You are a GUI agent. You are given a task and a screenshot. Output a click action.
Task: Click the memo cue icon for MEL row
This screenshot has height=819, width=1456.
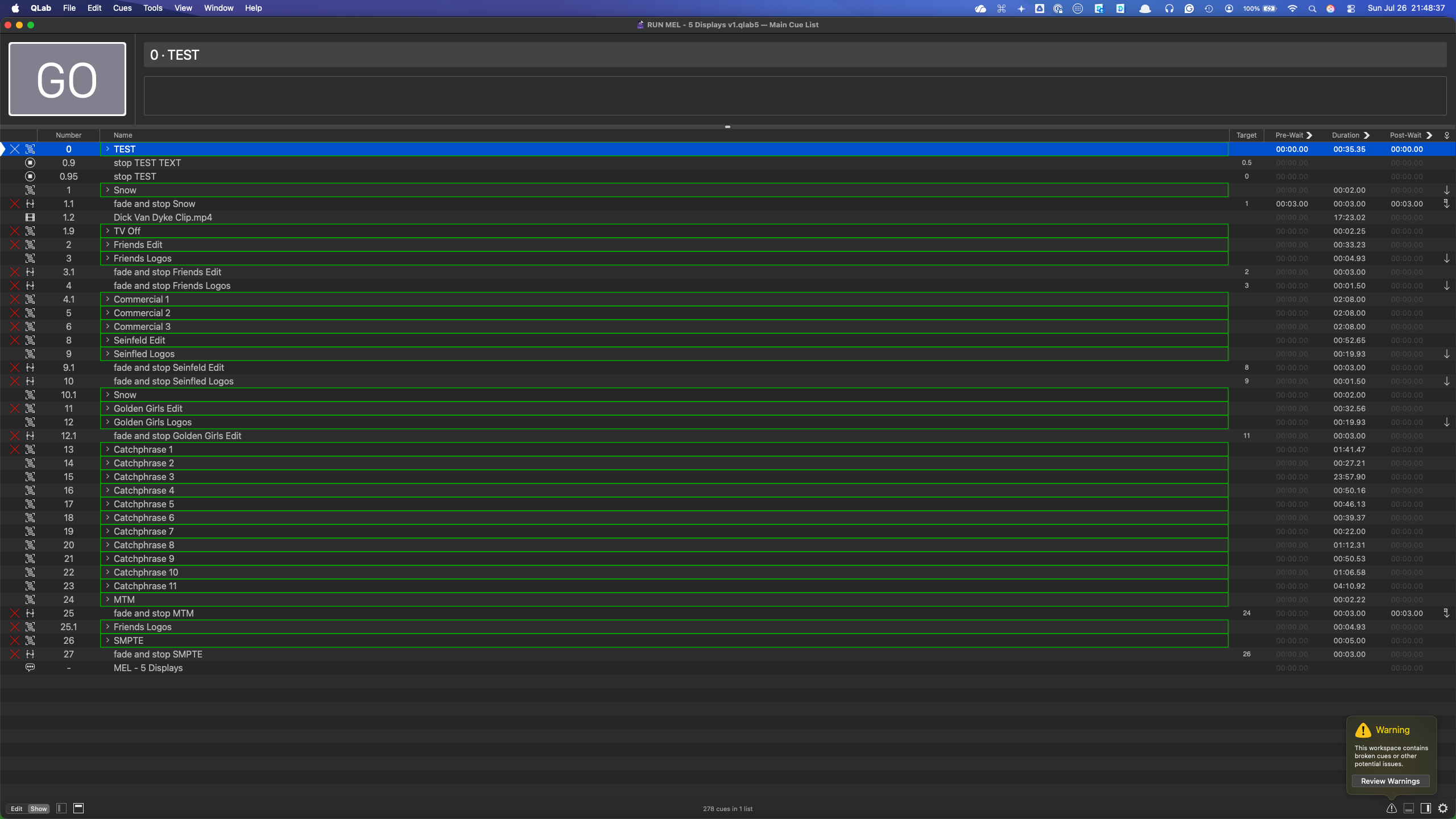click(30, 668)
